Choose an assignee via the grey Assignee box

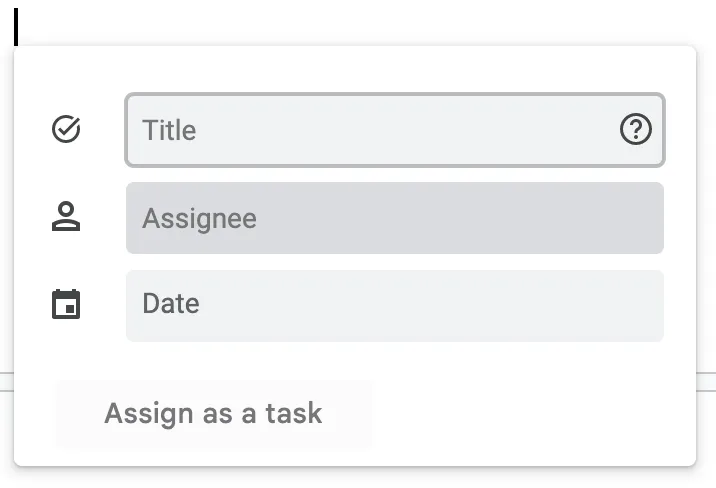(x=395, y=218)
